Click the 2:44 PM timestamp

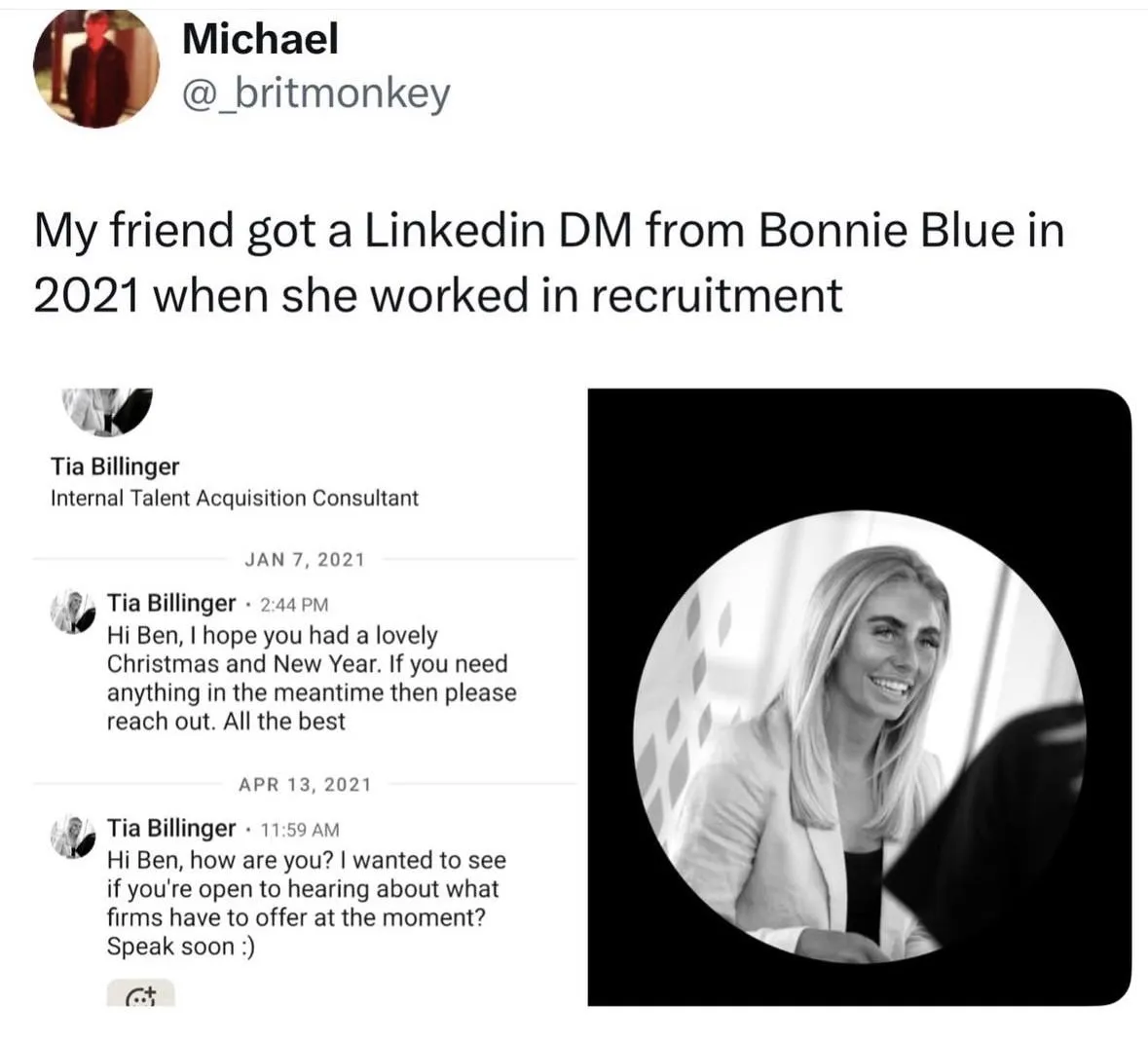[x=292, y=604]
